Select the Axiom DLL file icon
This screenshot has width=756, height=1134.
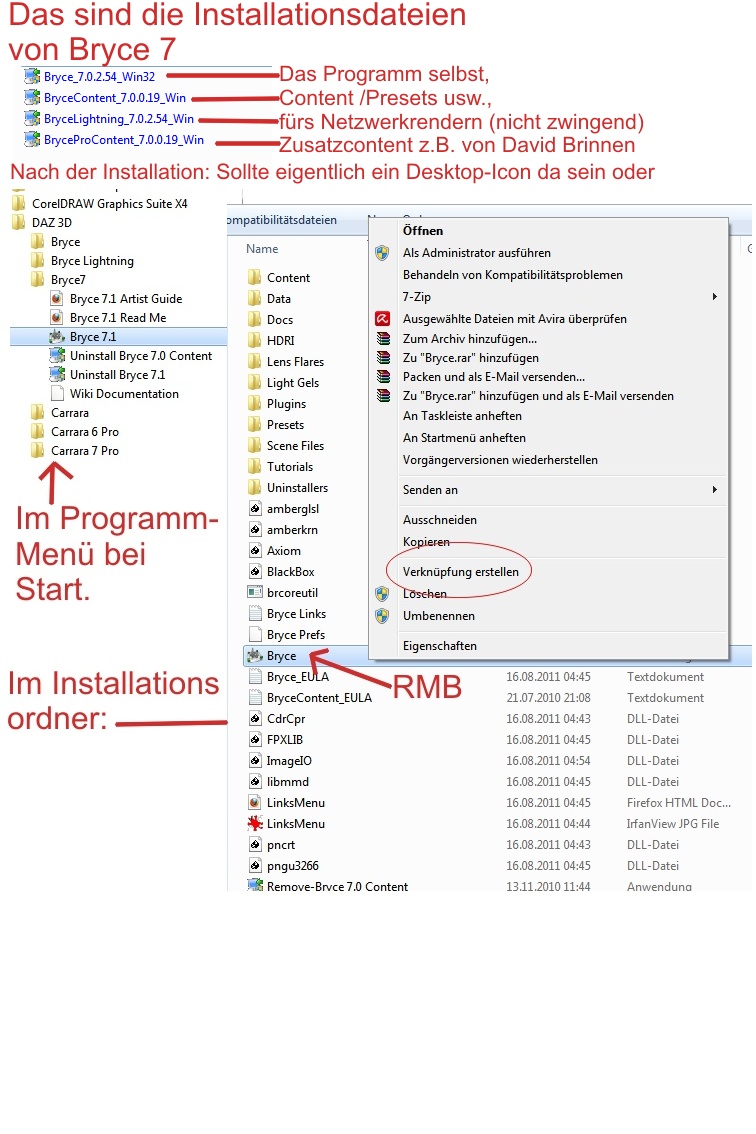255,550
